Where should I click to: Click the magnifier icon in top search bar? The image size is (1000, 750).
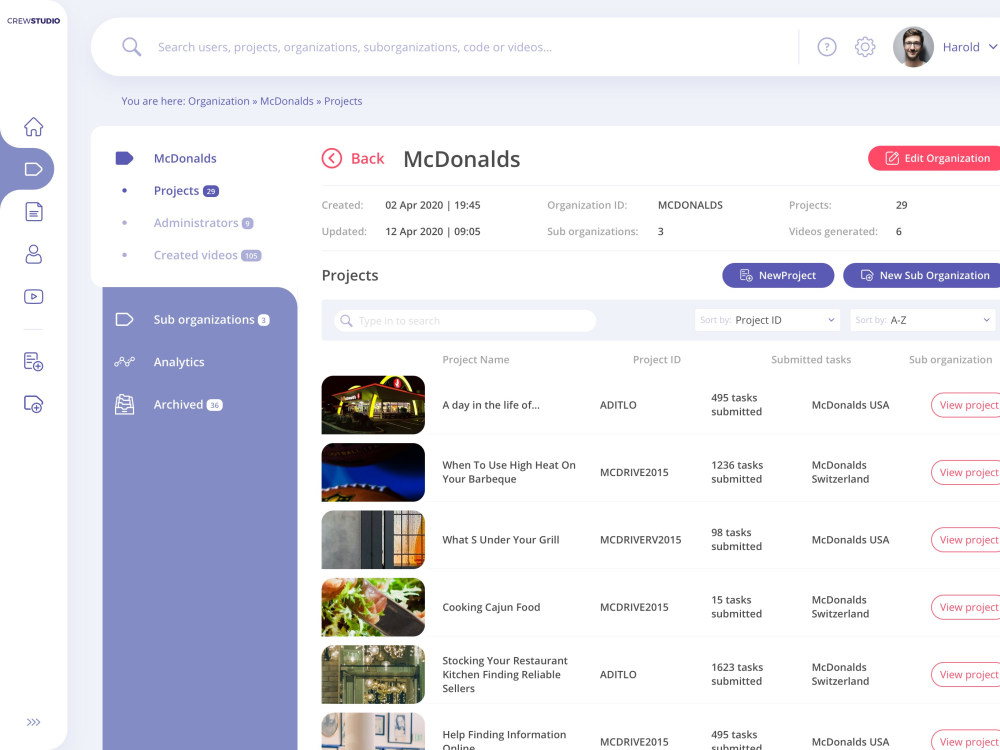[131, 47]
